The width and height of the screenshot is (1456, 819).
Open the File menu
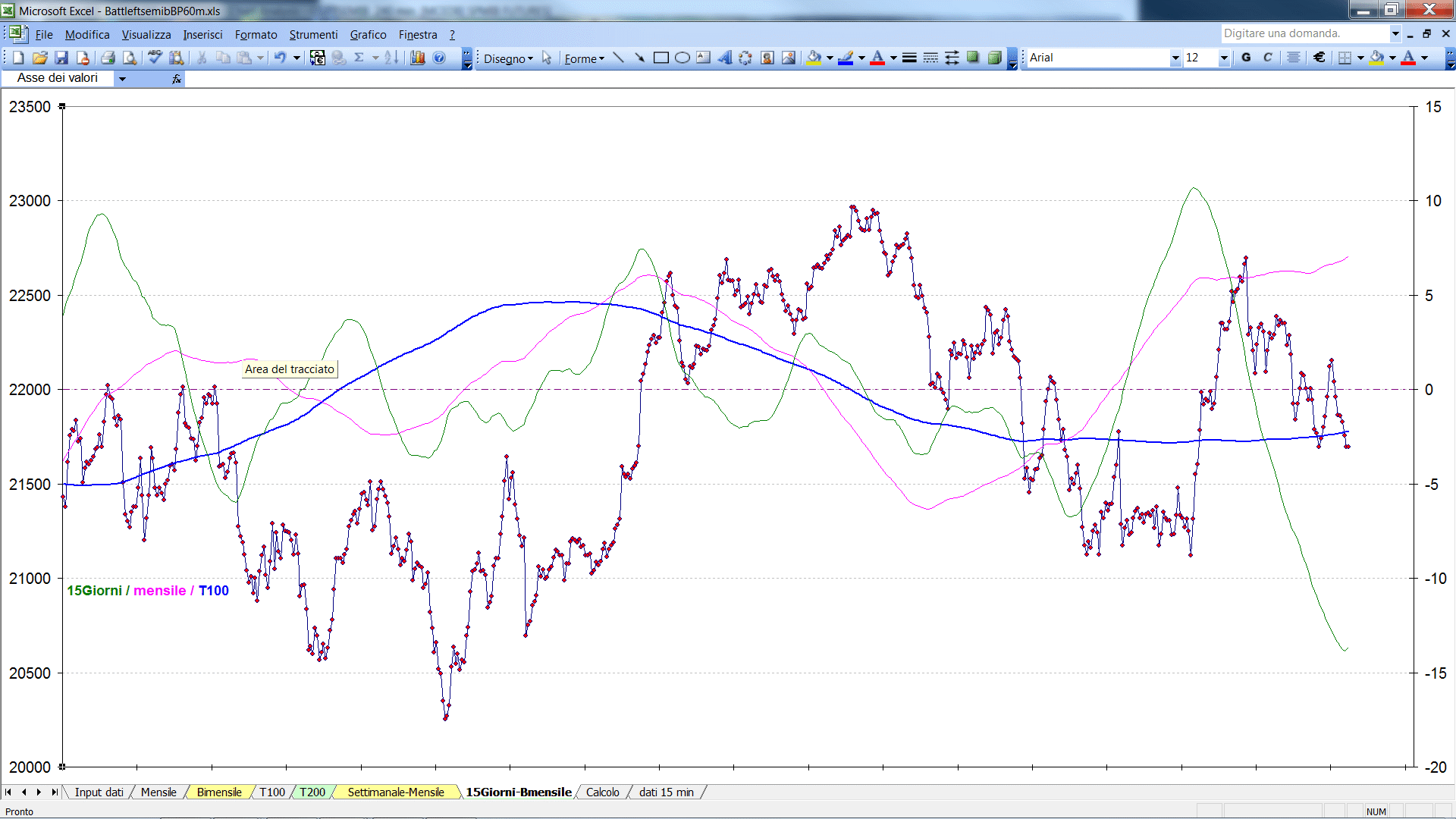[44, 35]
